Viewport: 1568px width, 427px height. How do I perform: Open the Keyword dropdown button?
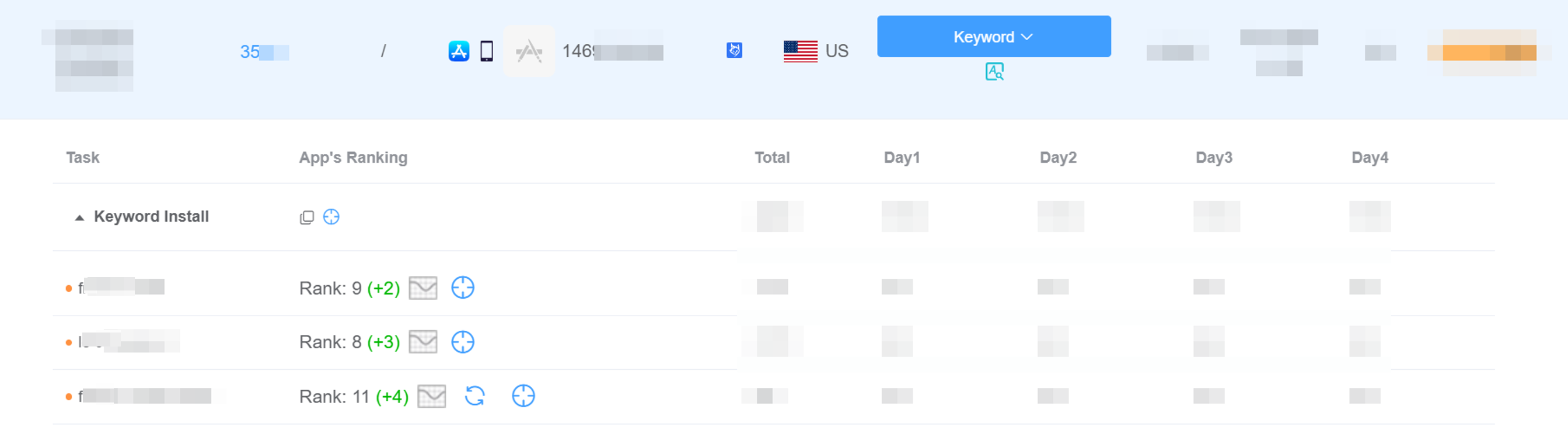993,37
